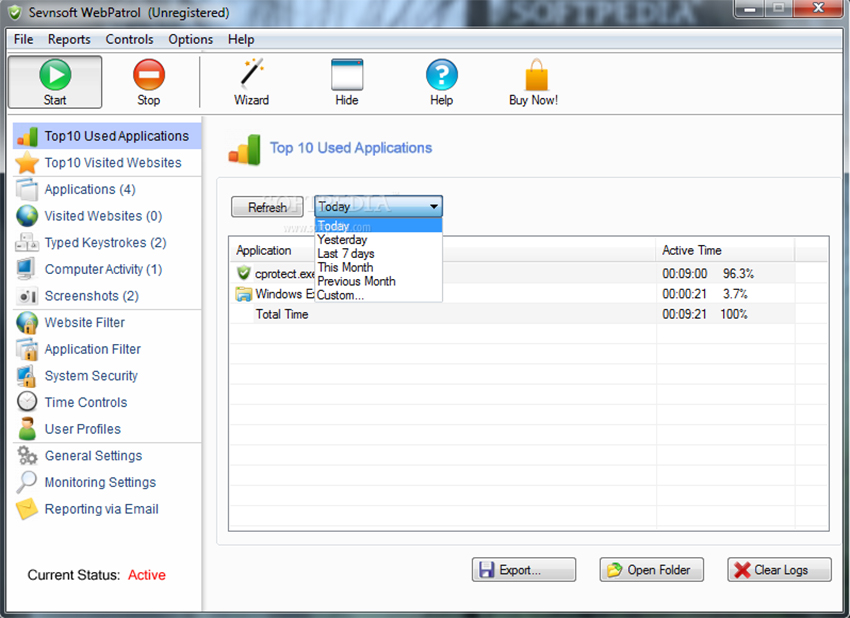The width and height of the screenshot is (850, 618).
Task: Click the Total Time row label
Action: [282, 314]
